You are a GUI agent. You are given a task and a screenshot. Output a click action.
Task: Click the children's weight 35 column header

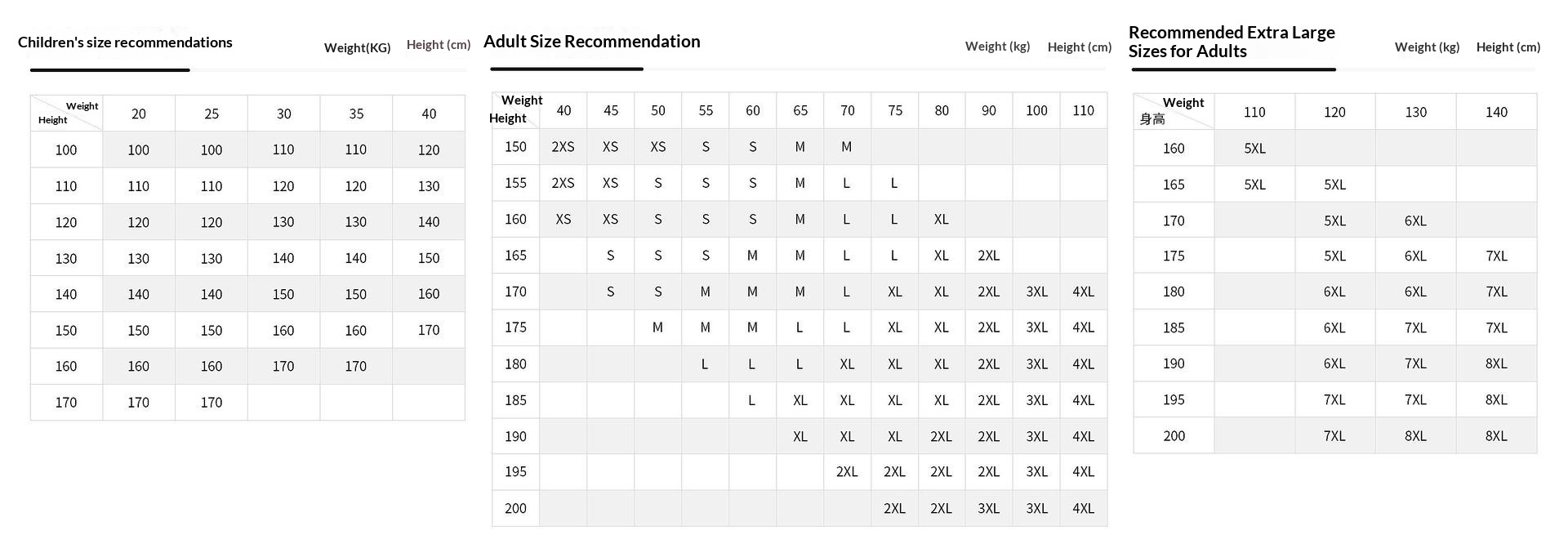356,114
